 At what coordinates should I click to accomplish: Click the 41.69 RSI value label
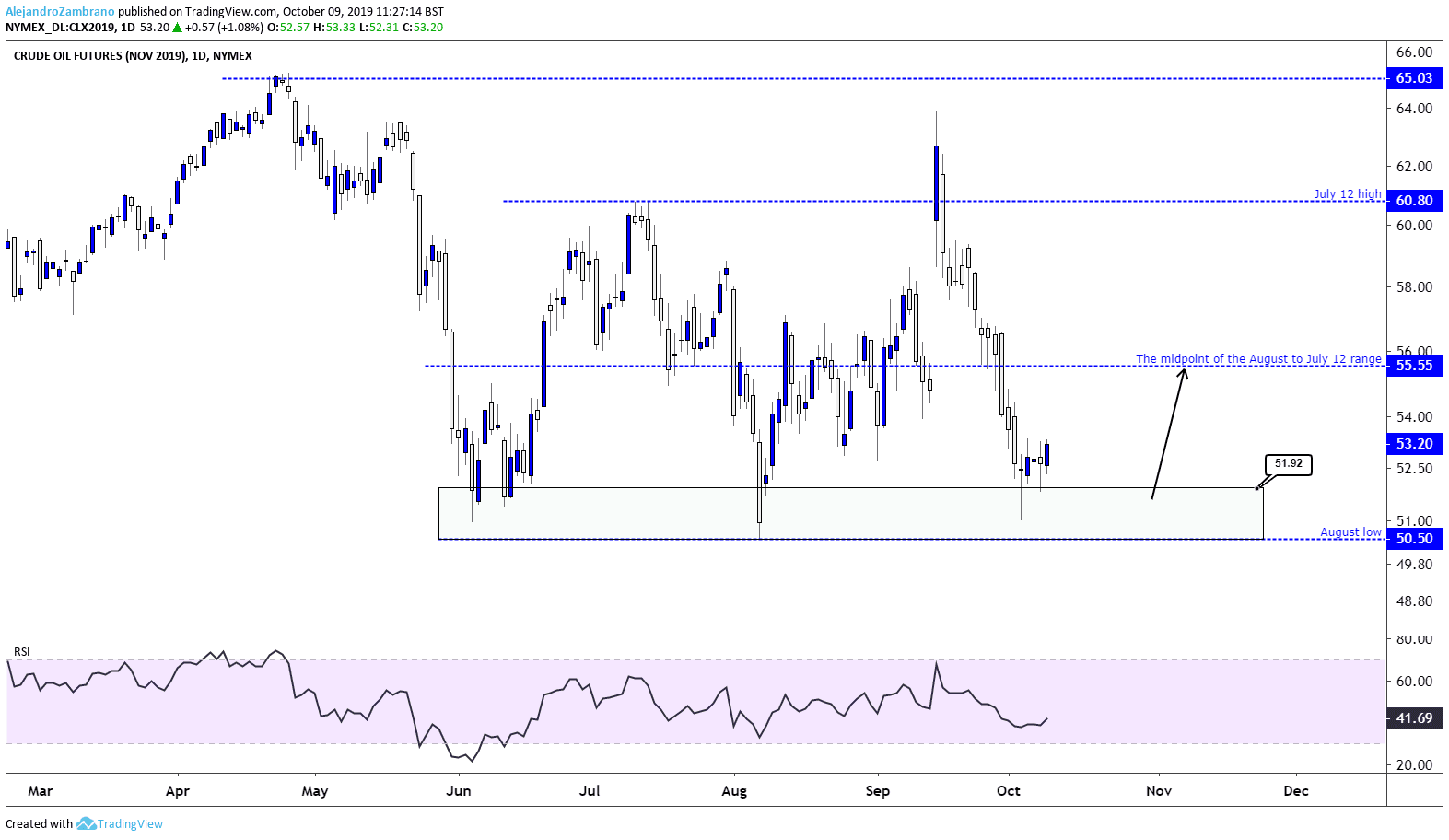click(x=1414, y=718)
